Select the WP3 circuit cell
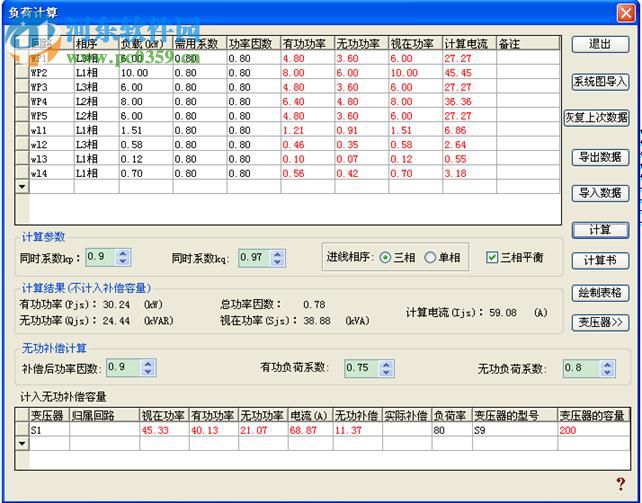 pos(52,87)
